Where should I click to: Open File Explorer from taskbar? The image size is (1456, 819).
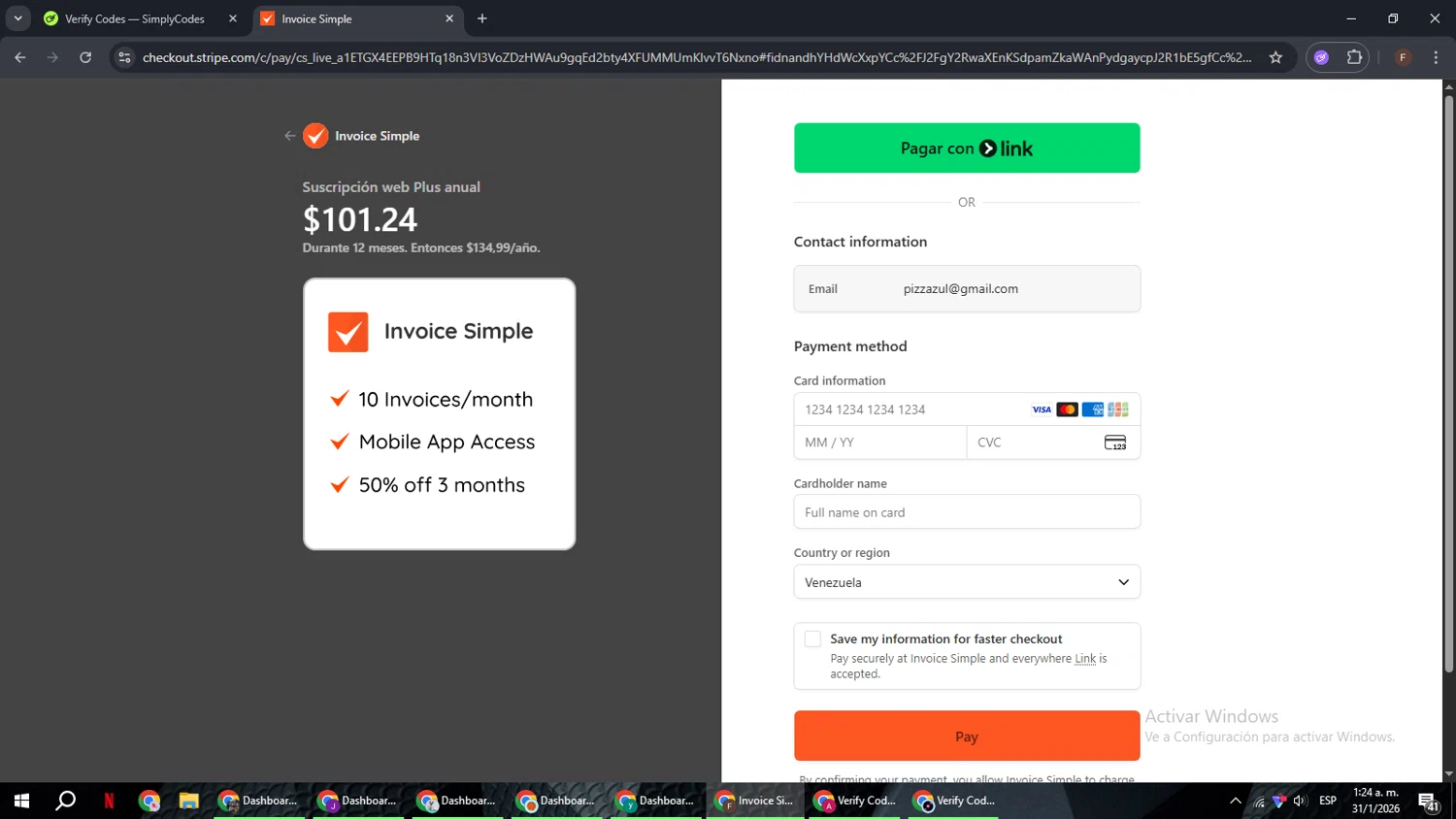[x=188, y=801]
